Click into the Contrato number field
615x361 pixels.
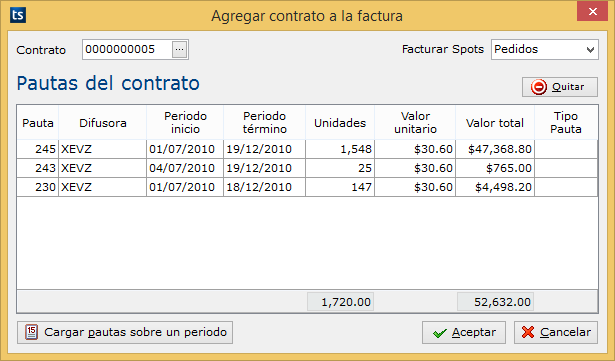(x=127, y=49)
